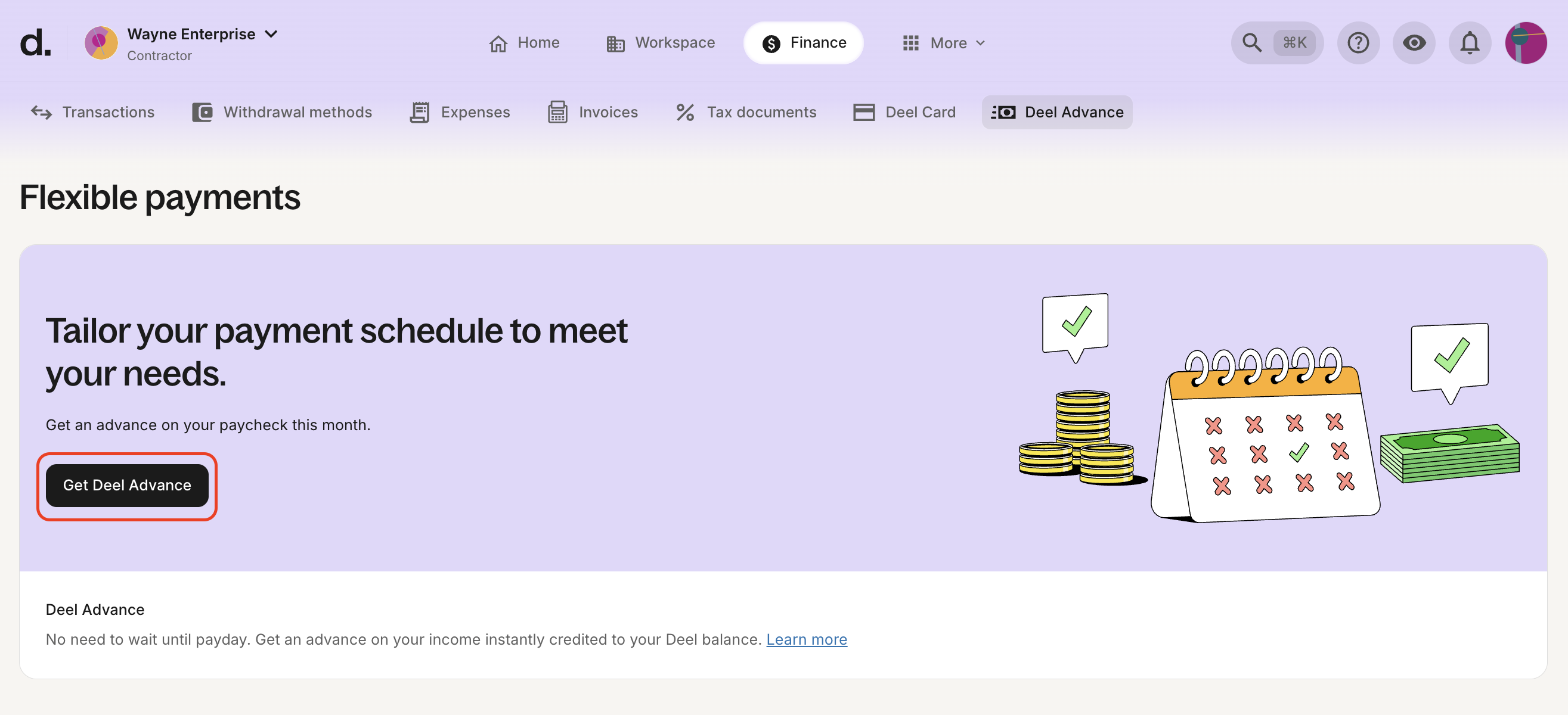Select the Finance tab
The image size is (1568, 715).
803,42
